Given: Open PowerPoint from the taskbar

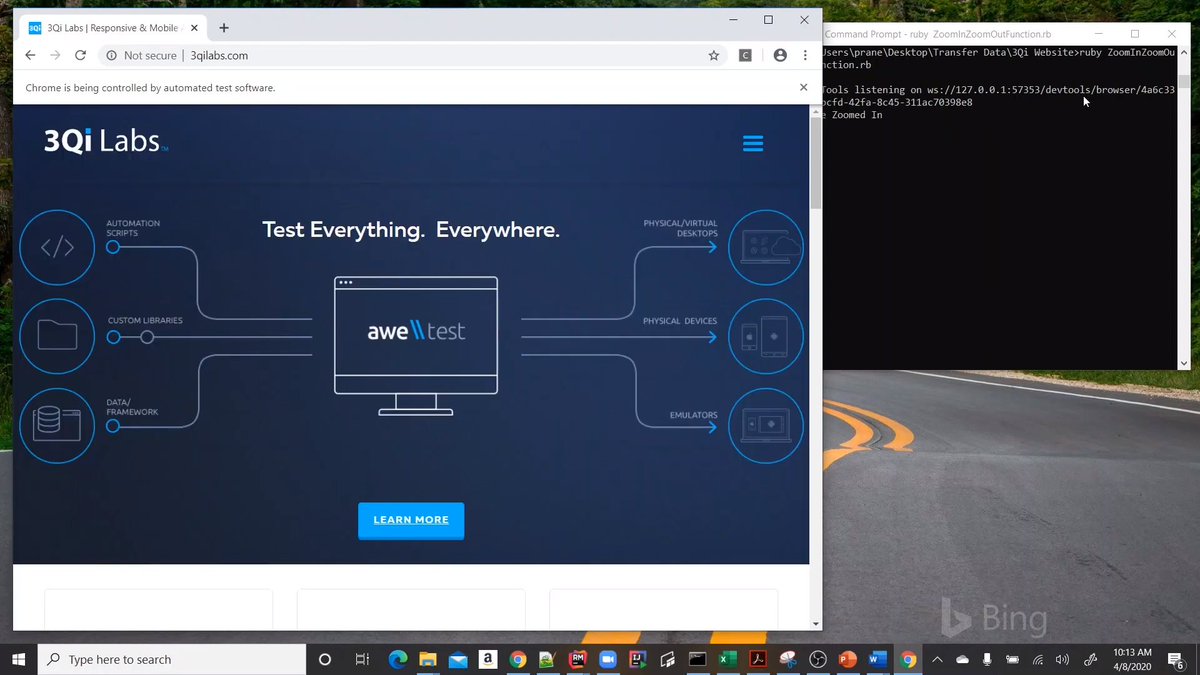Looking at the screenshot, I should coord(848,659).
